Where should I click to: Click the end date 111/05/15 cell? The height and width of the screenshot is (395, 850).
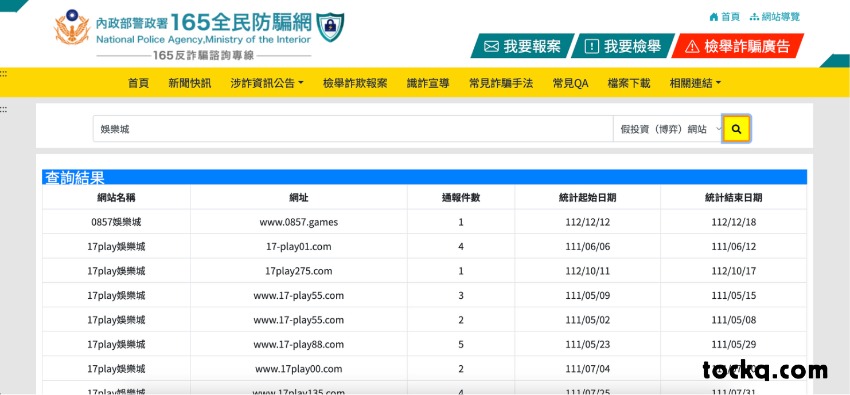click(733, 295)
